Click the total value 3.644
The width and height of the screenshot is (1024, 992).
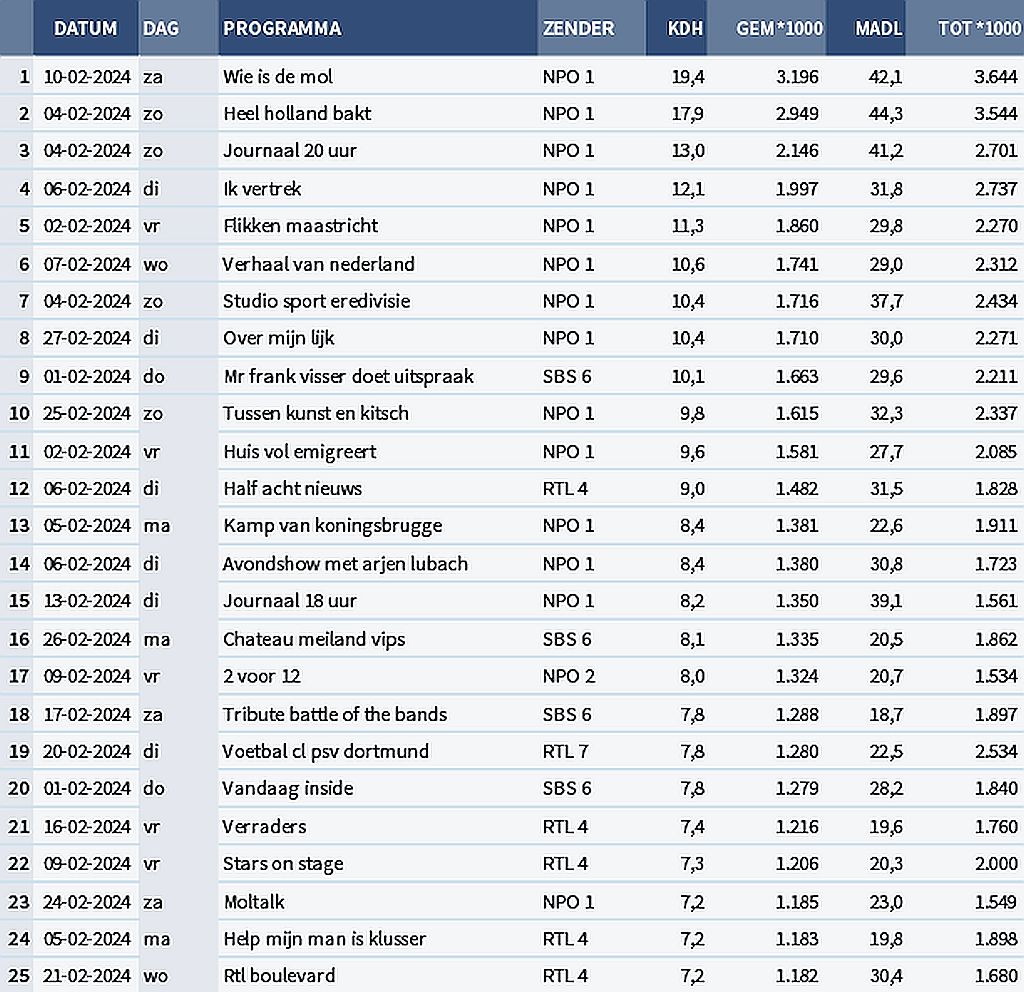(996, 77)
